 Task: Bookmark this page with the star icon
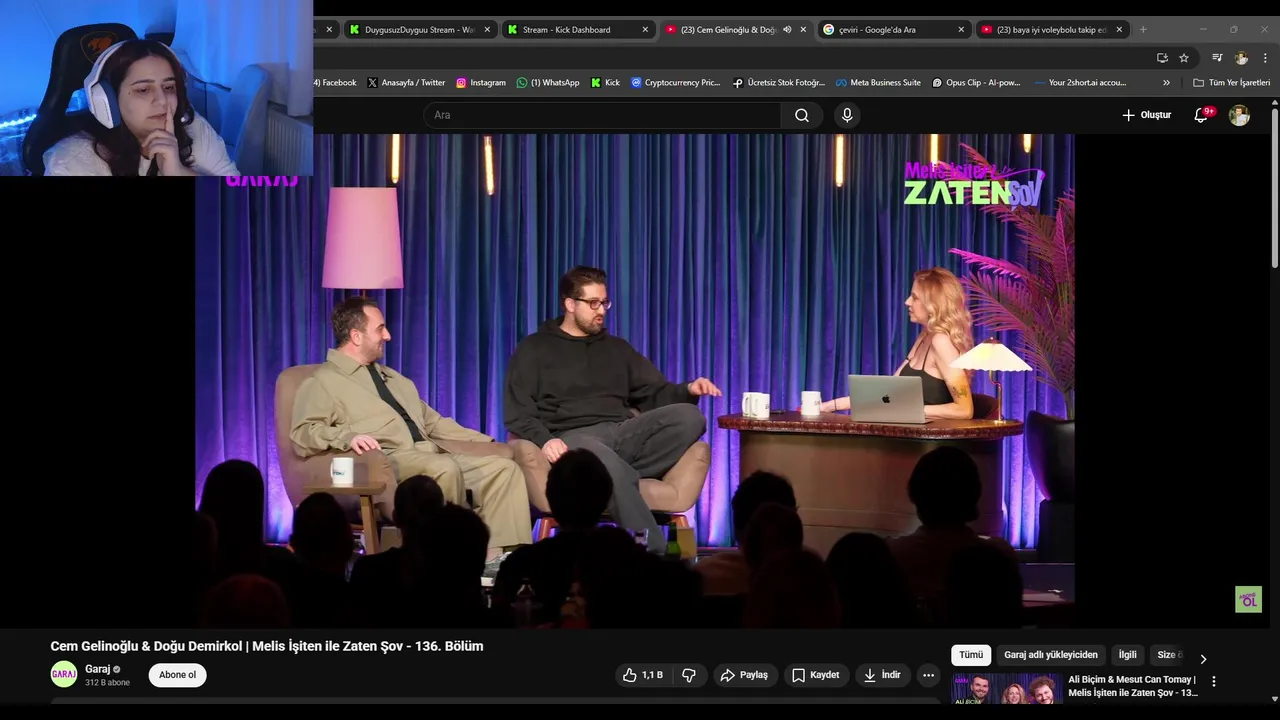[x=1184, y=58]
